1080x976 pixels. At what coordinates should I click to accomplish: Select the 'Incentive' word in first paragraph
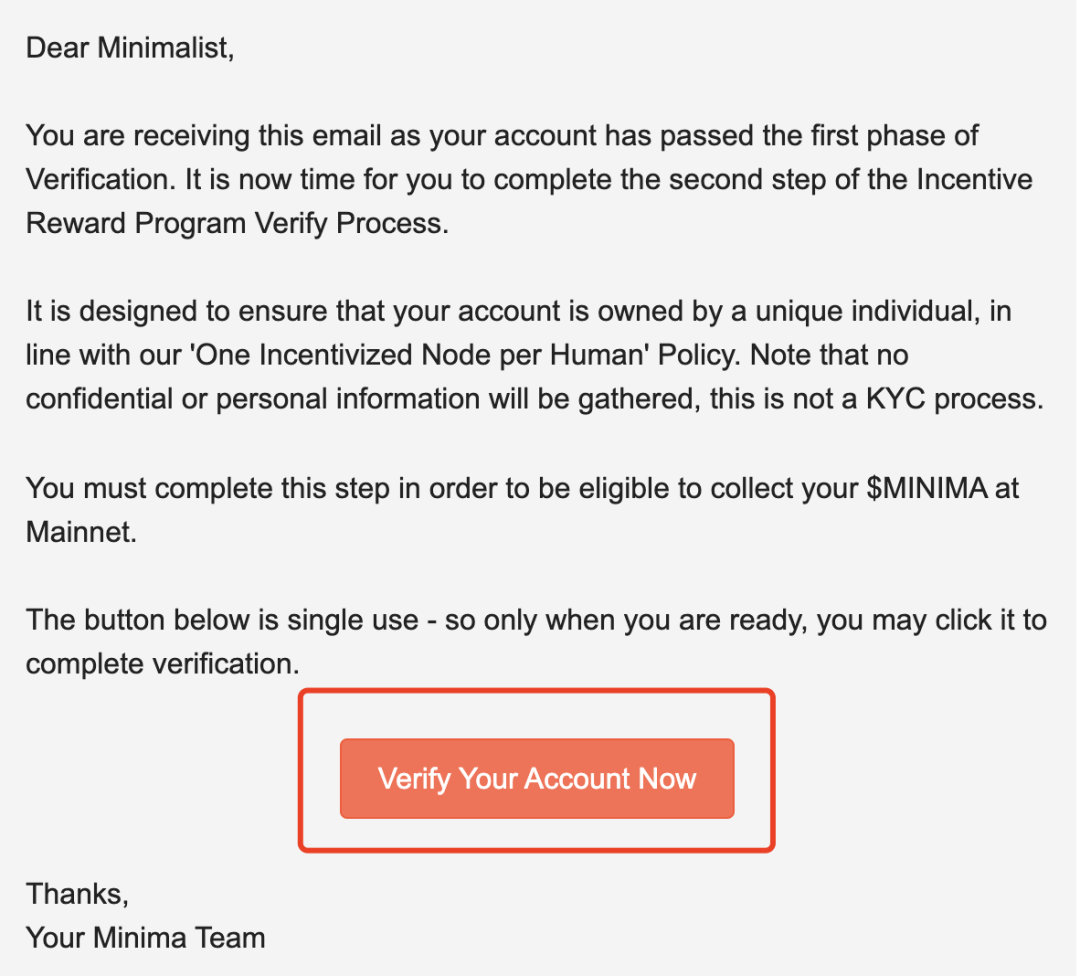coord(974,180)
